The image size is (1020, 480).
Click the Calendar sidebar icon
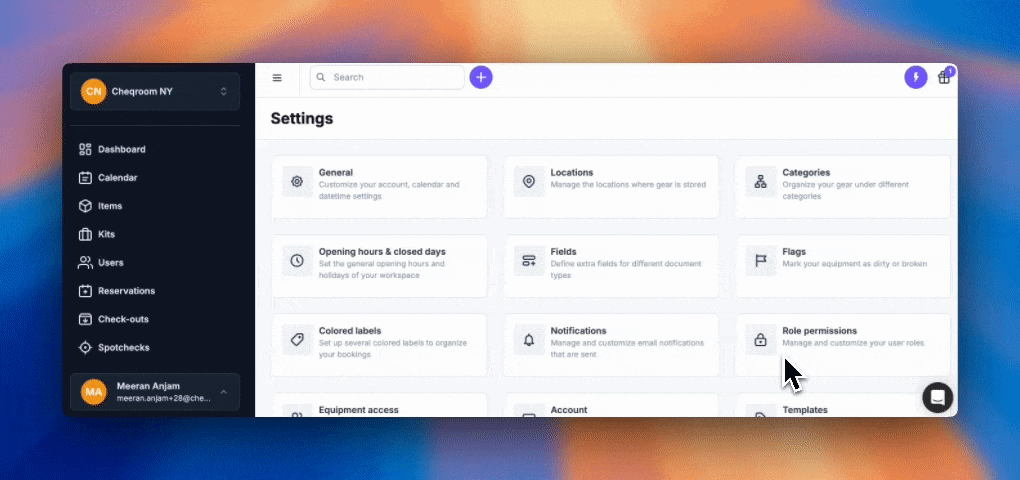(x=85, y=178)
